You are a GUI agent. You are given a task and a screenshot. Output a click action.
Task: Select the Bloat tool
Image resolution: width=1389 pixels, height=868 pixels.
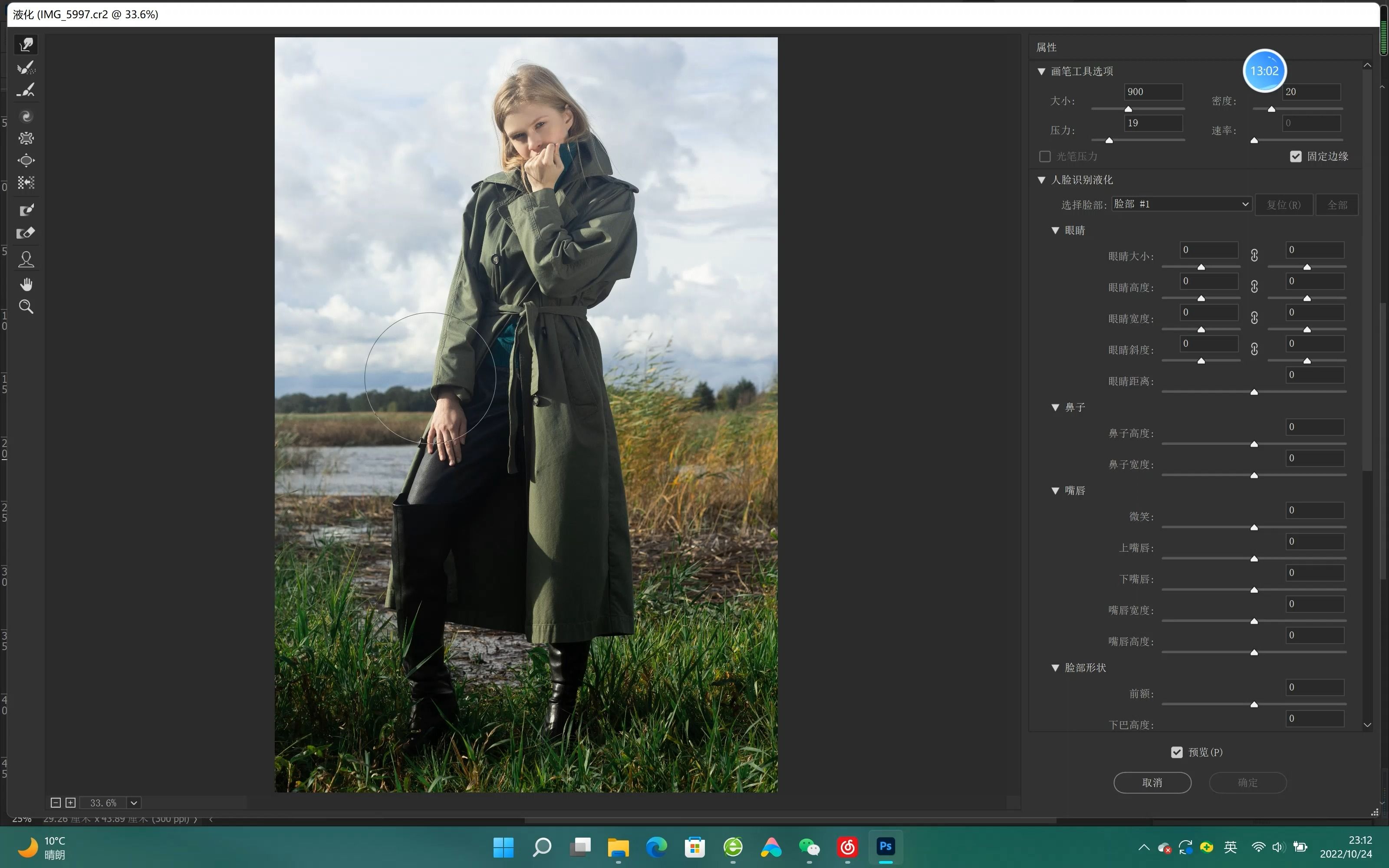(26, 161)
